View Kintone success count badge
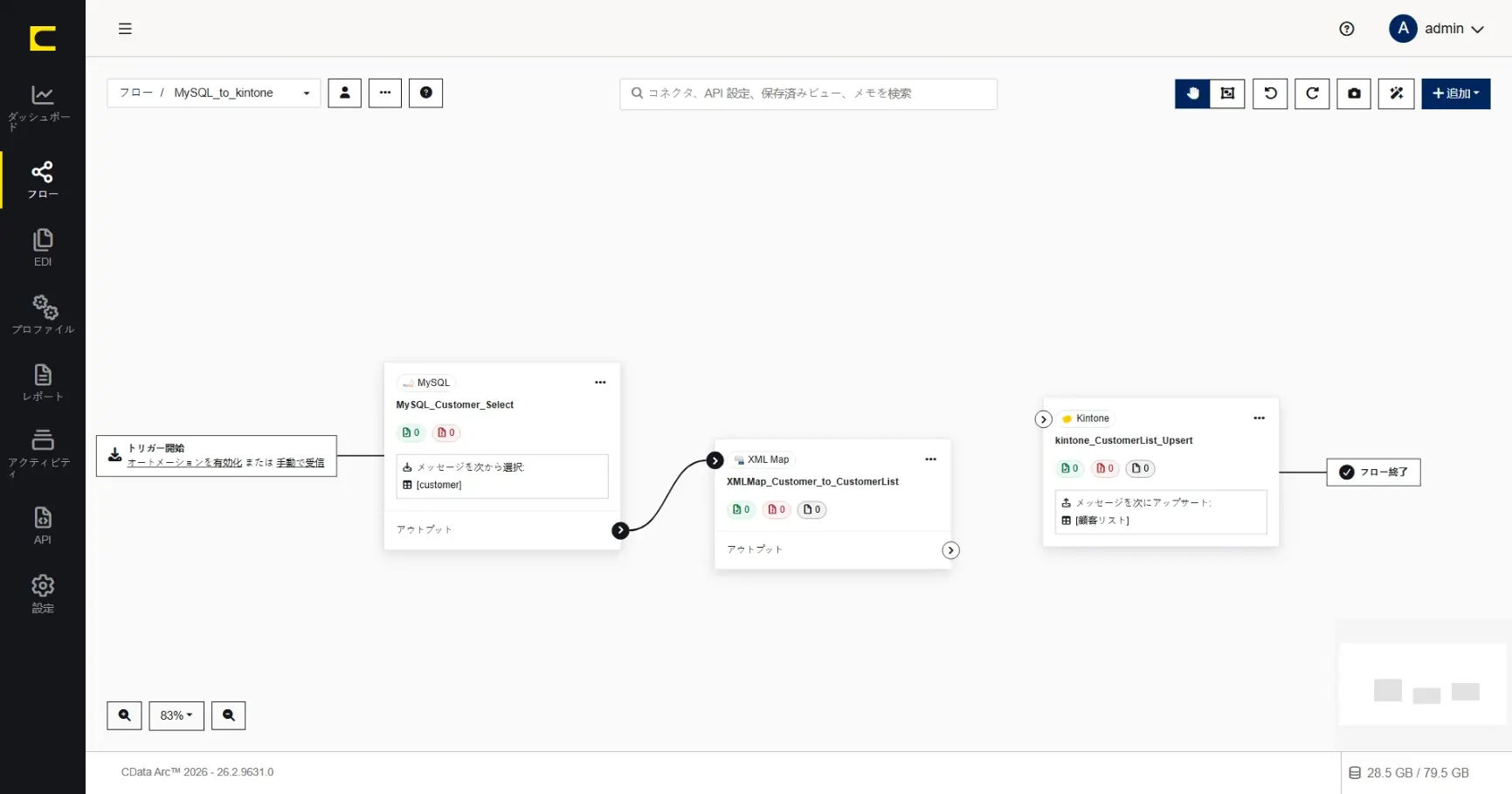1512x794 pixels. tap(1069, 469)
